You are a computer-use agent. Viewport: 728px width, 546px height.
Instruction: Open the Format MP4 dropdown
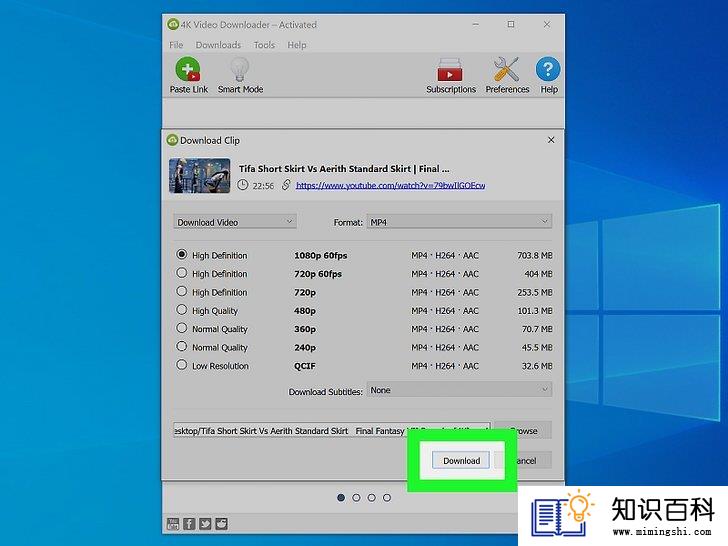[459, 222]
